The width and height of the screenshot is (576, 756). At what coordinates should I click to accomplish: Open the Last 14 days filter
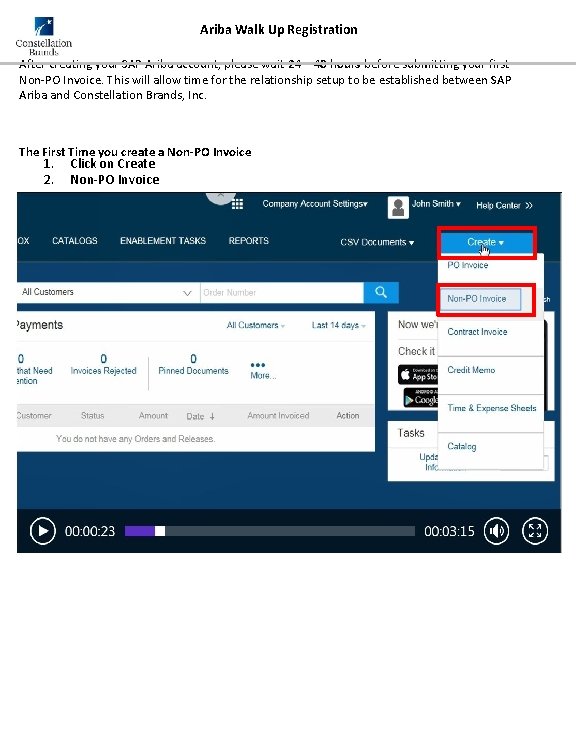point(338,325)
